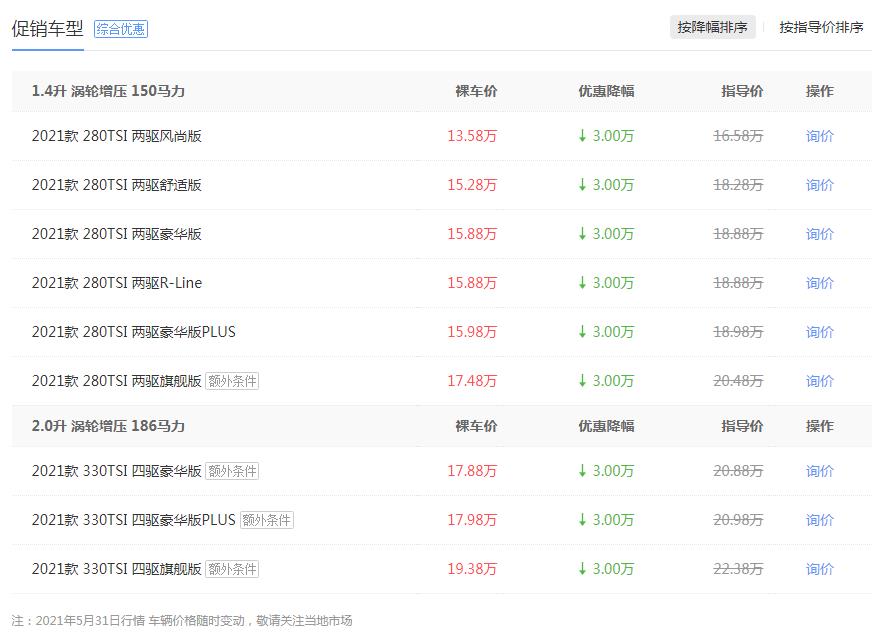The width and height of the screenshot is (888, 636).
Task: Click 询价 for 280TSI 两驱豪华版 (non-PLUS)
Action: click(x=819, y=234)
